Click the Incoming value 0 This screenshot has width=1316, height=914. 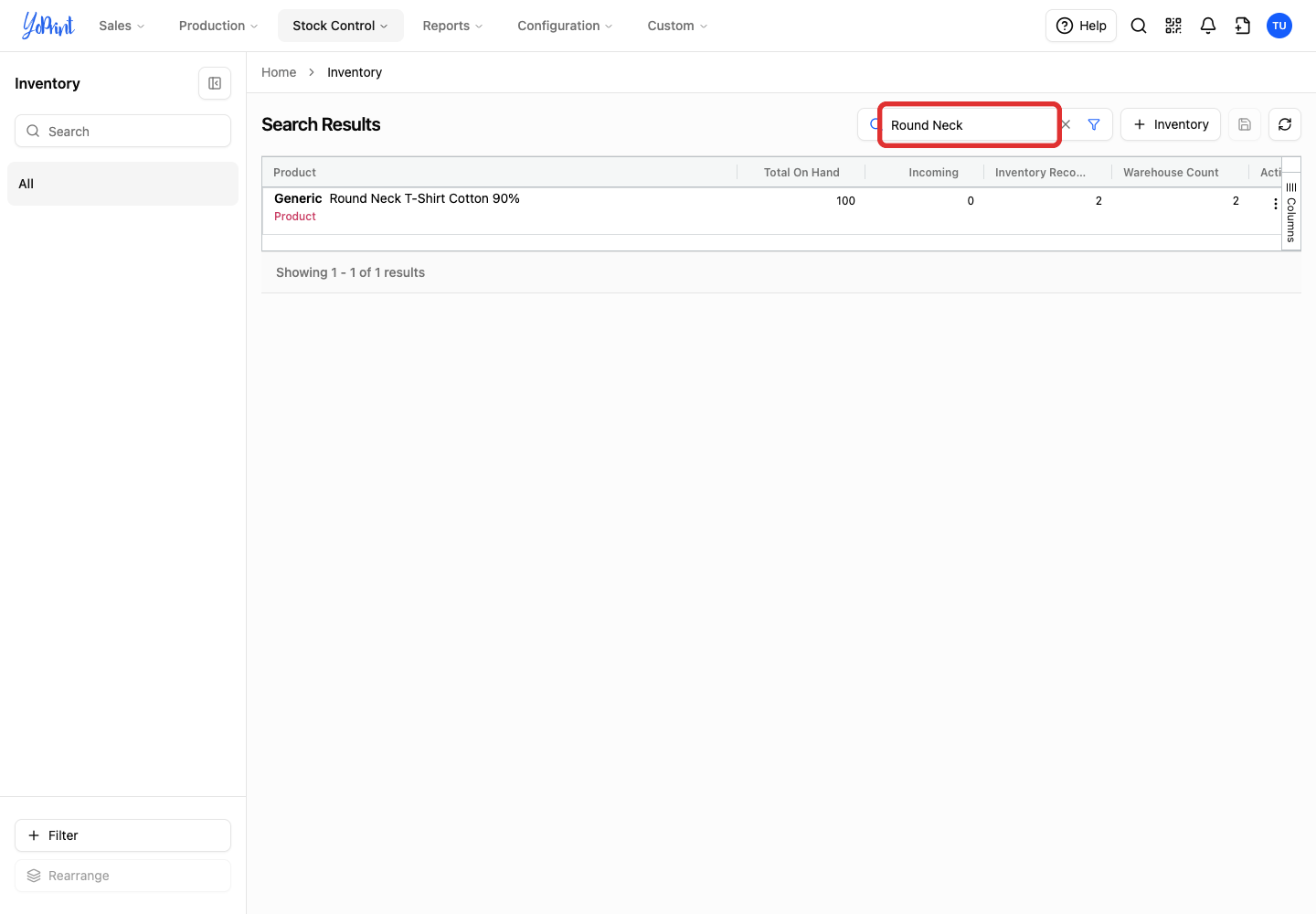coord(971,201)
